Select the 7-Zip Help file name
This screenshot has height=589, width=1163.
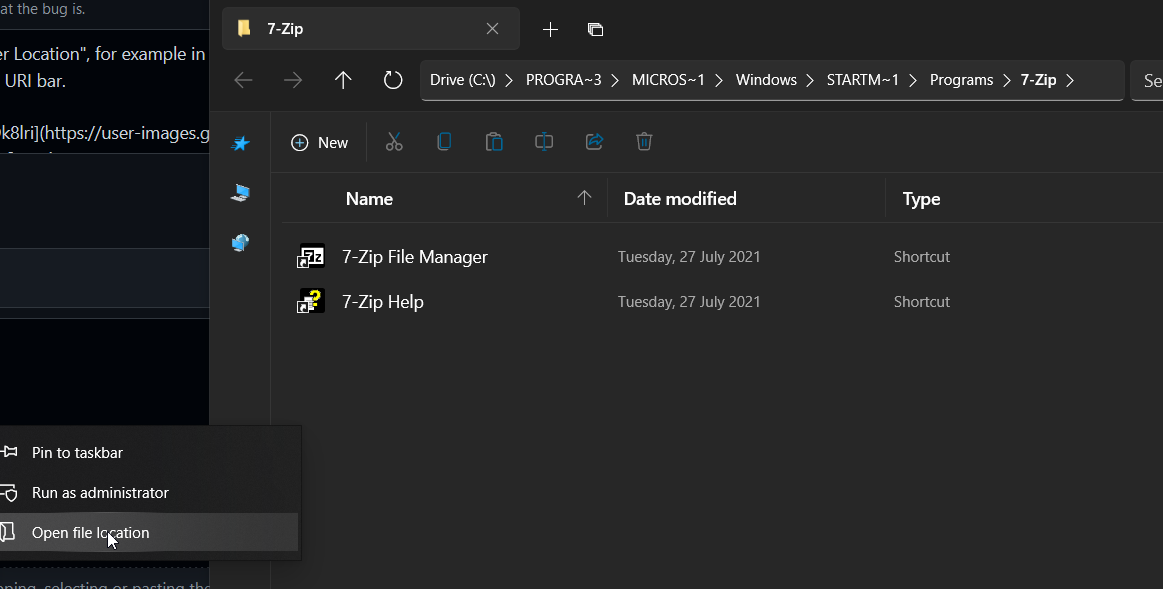tap(383, 302)
